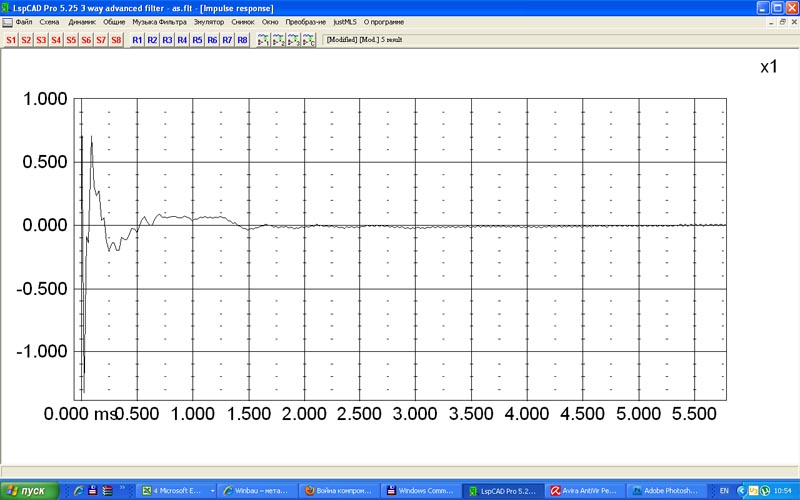Image resolution: width=800 pixels, height=500 pixels.
Task: Select the S2 snapshot button
Action: (26, 40)
